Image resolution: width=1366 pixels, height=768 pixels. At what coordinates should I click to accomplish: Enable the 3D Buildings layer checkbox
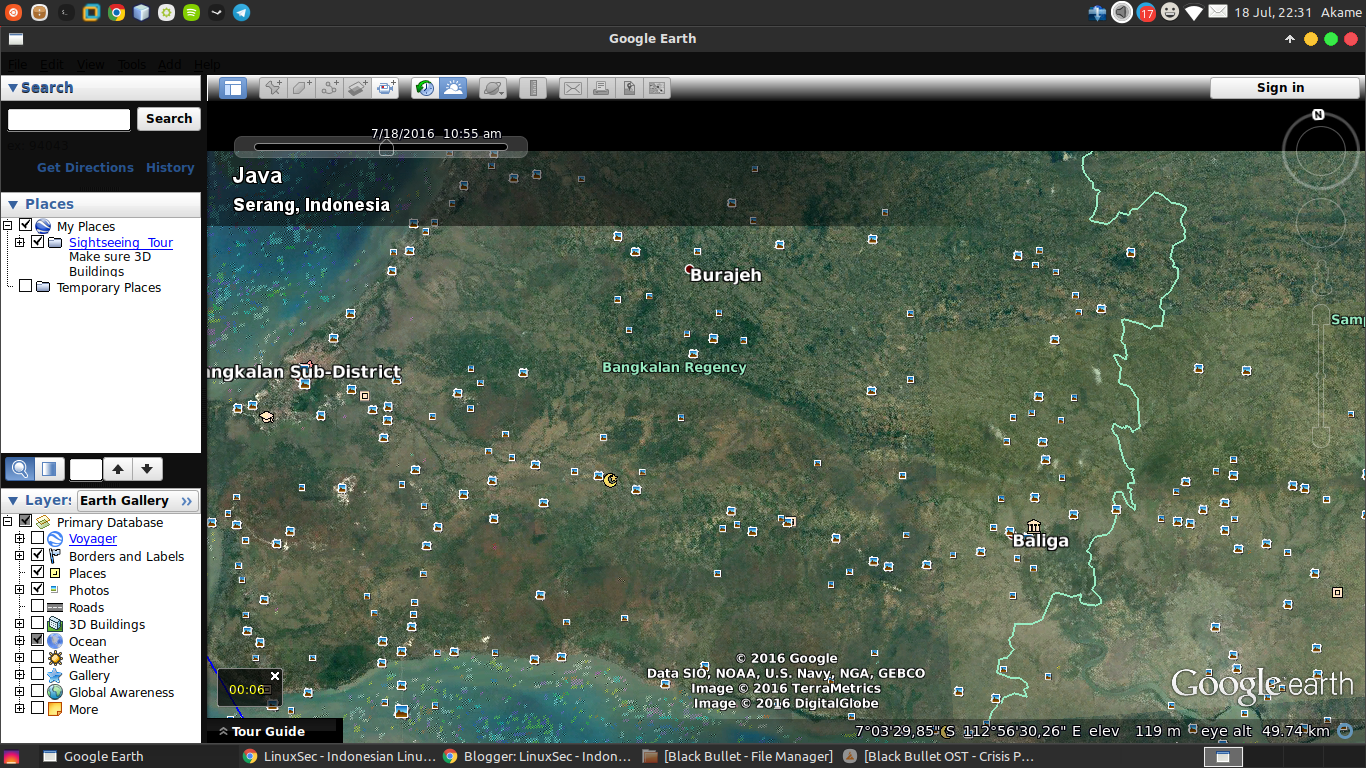tap(38, 623)
